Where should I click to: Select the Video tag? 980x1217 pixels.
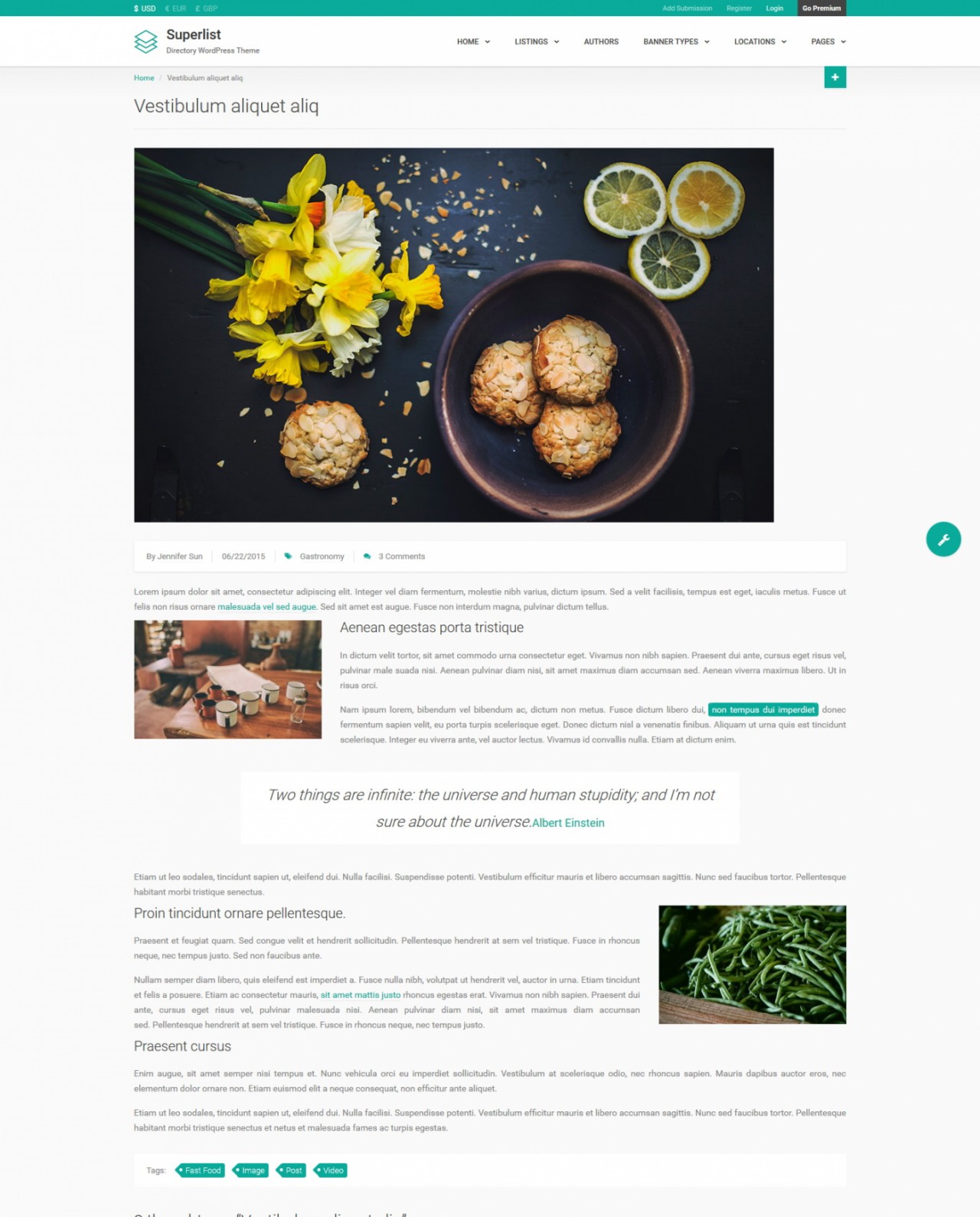tap(331, 1170)
